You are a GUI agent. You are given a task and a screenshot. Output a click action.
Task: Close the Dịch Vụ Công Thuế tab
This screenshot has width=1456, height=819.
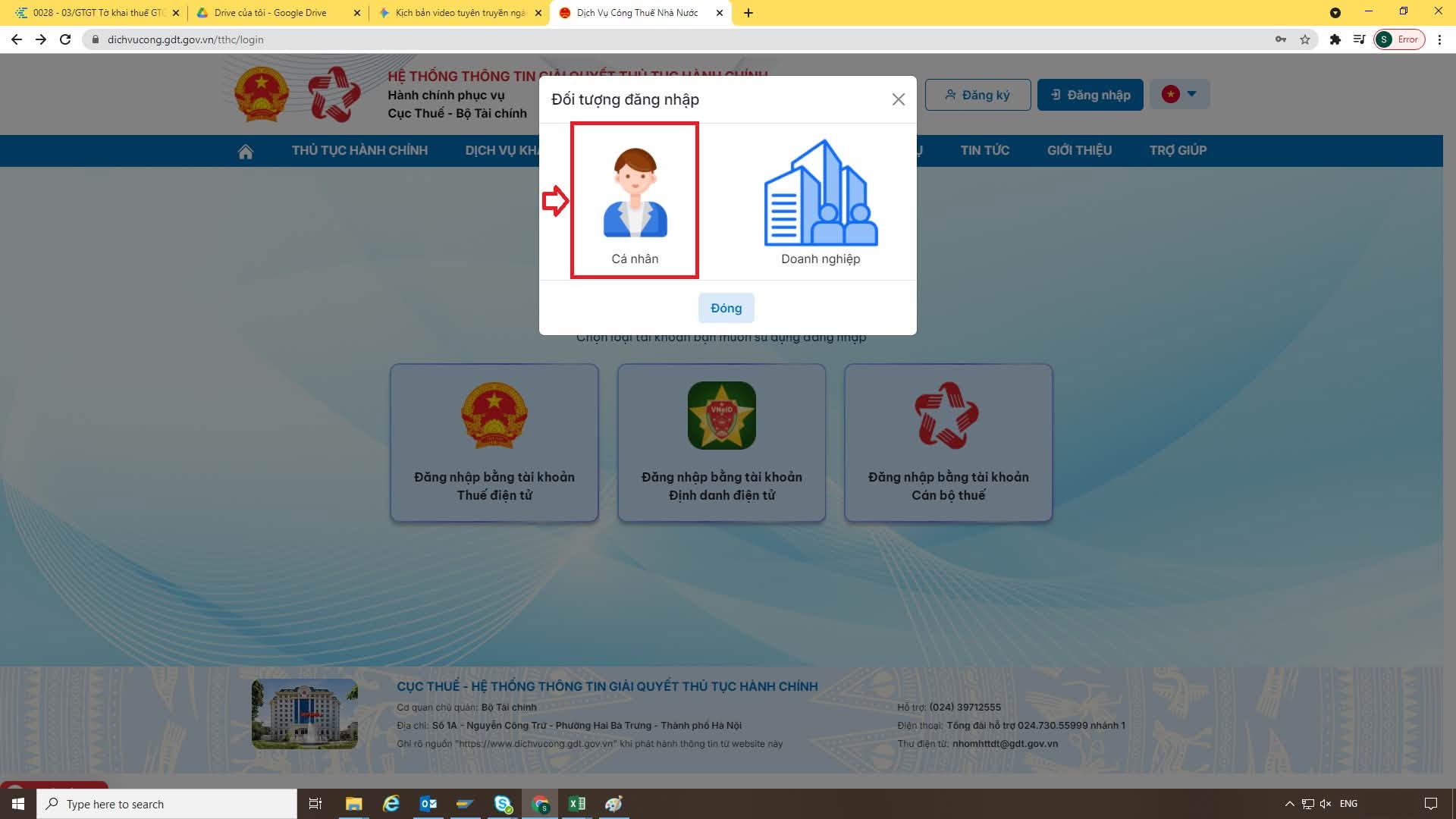click(720, 13)
